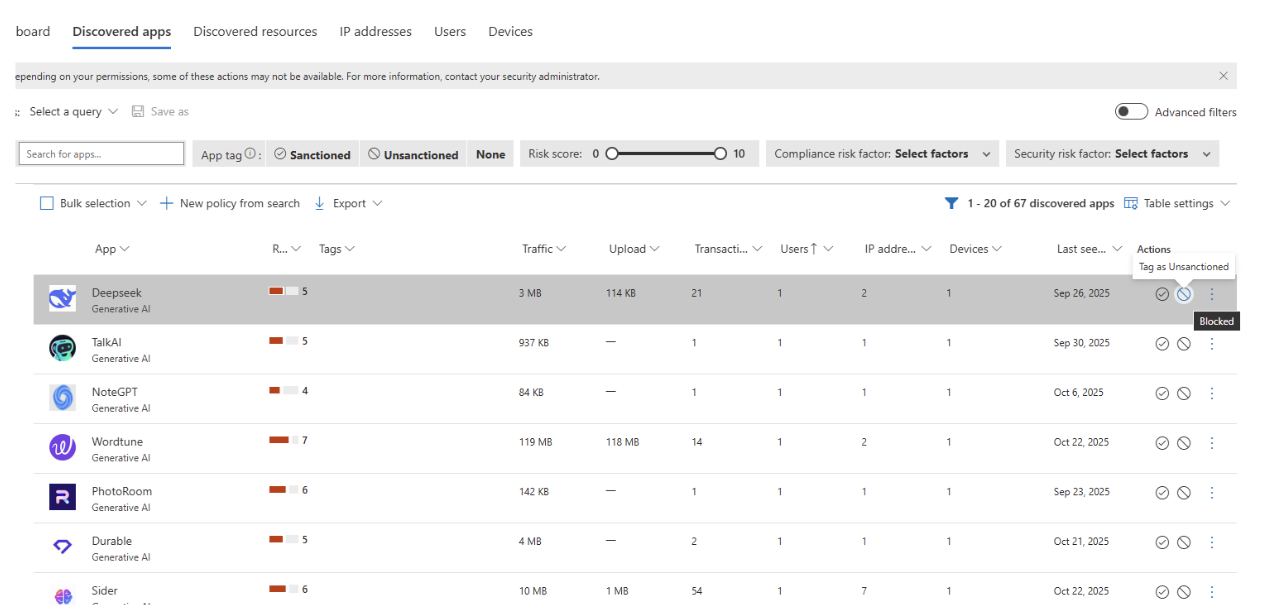1276x605 pixels.
Task: Expand Bulk selection dropdown arrow
Action: tap(141, 203)
